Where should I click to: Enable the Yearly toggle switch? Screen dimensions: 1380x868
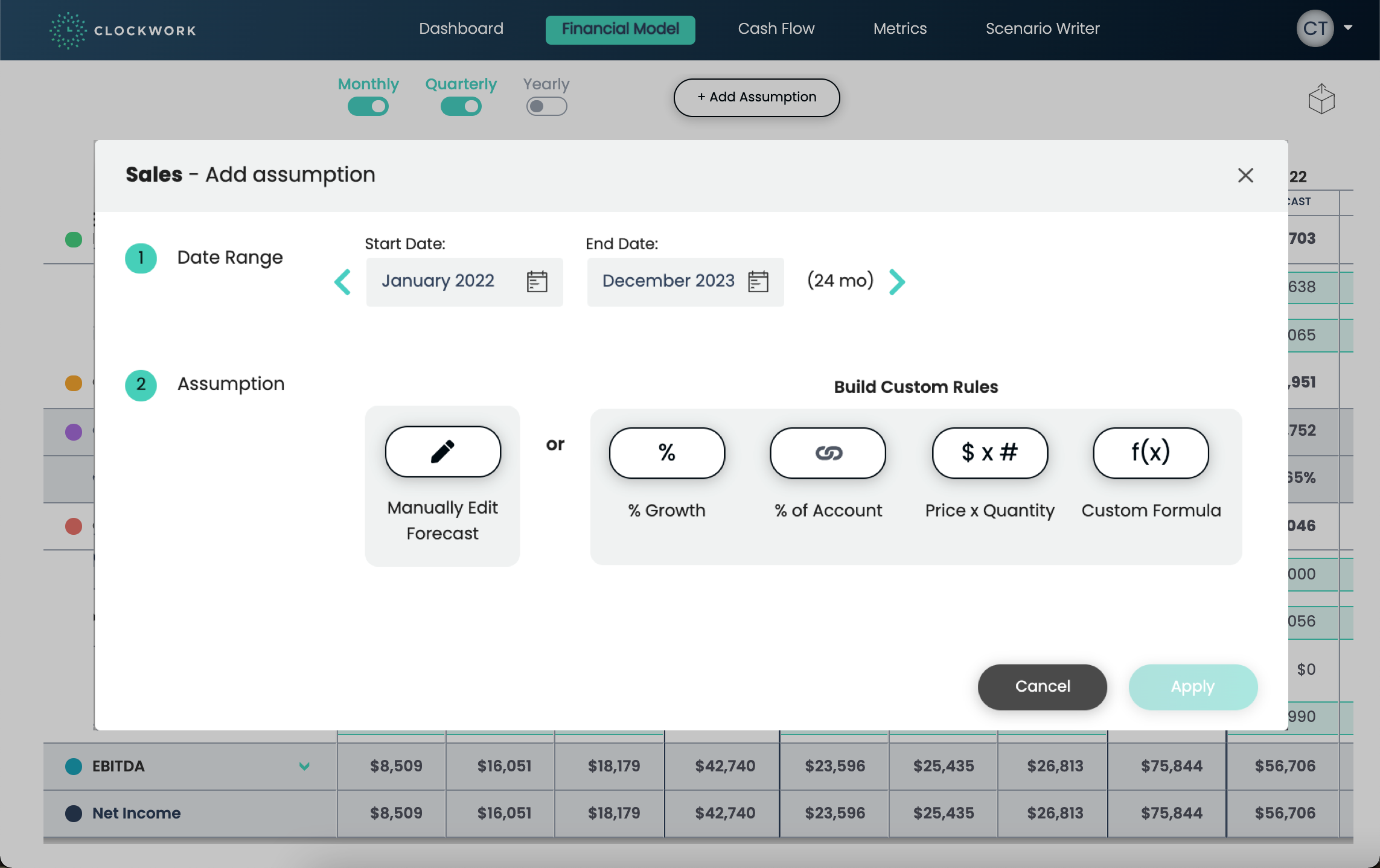(x=546, y=106)
